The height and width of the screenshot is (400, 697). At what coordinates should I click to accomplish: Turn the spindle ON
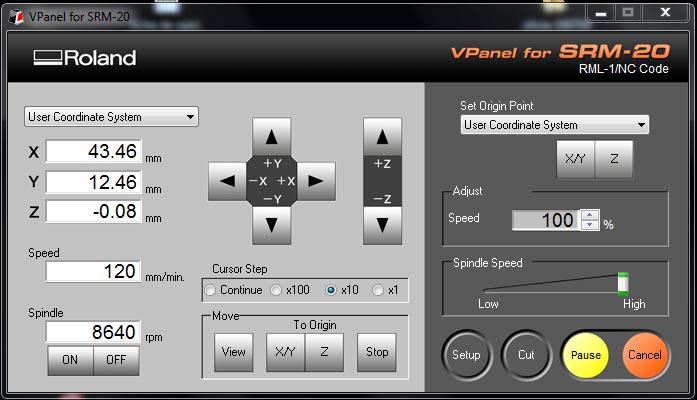pyautogui.click(x=70, y=360)
